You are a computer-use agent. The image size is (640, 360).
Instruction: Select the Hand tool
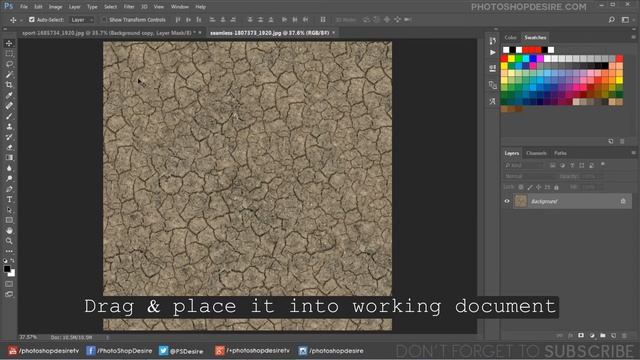pyautogui.click(x=9, y=231)
